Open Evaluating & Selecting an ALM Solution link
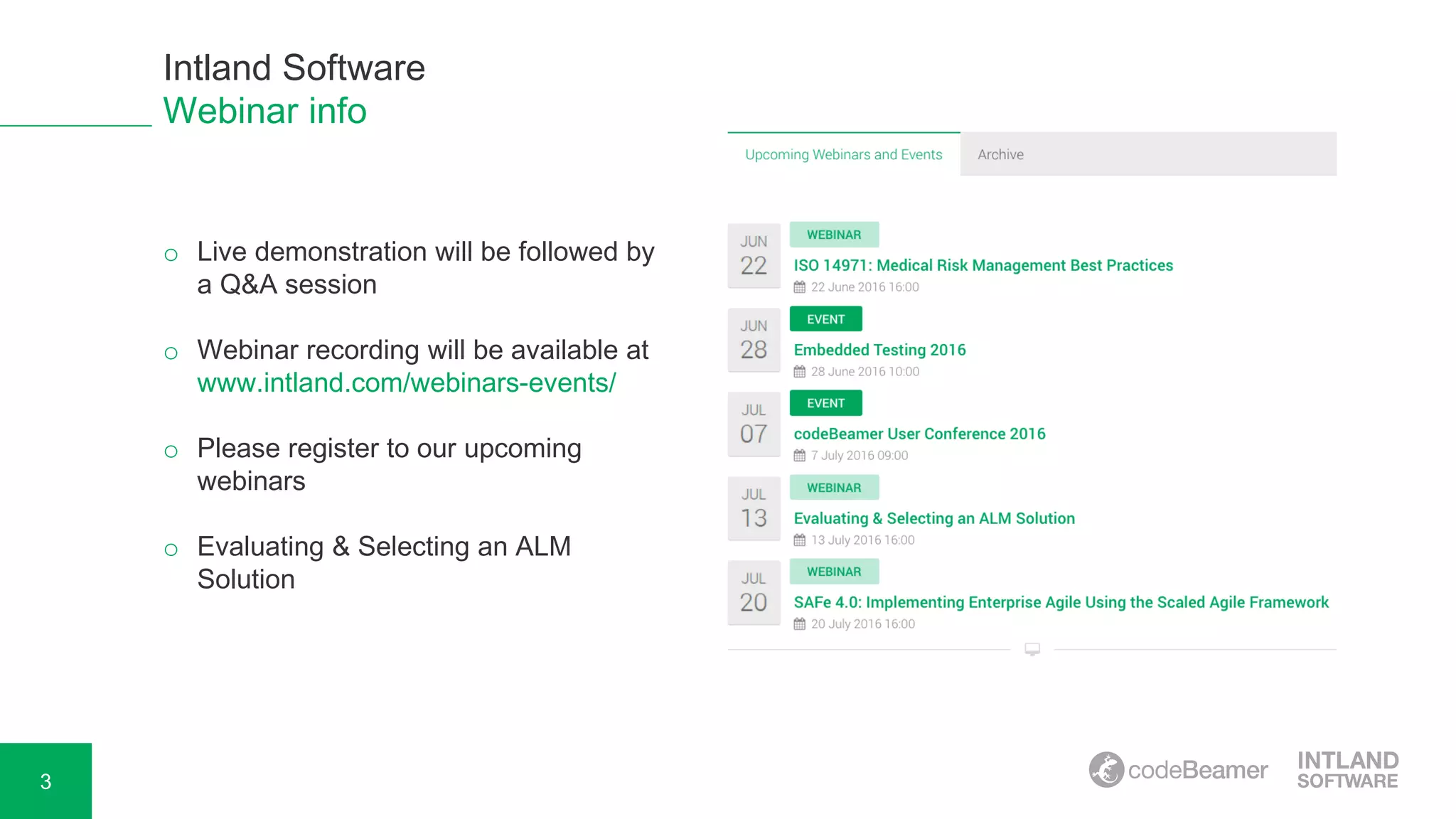 [933, 518]
